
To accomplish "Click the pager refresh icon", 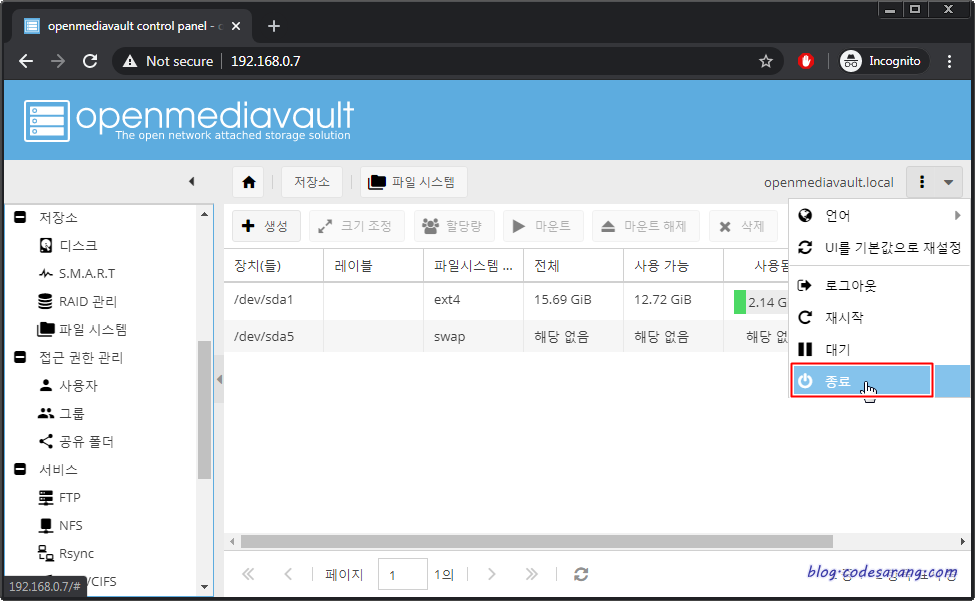I will click(581, 574).
